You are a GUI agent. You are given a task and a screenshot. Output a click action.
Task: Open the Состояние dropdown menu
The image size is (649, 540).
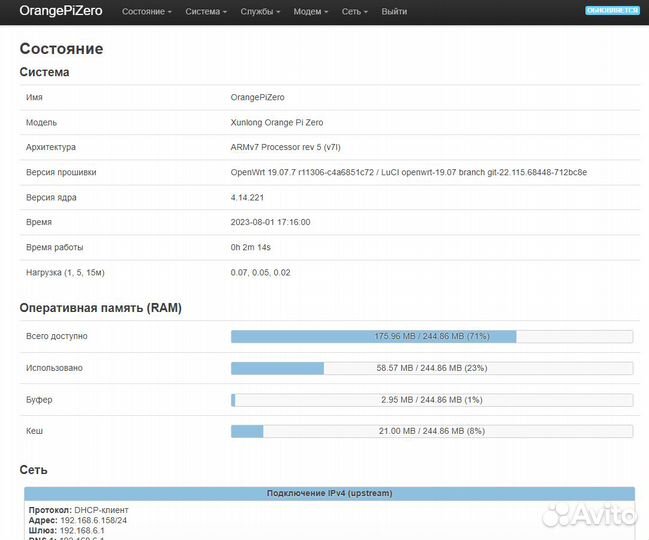147,12
